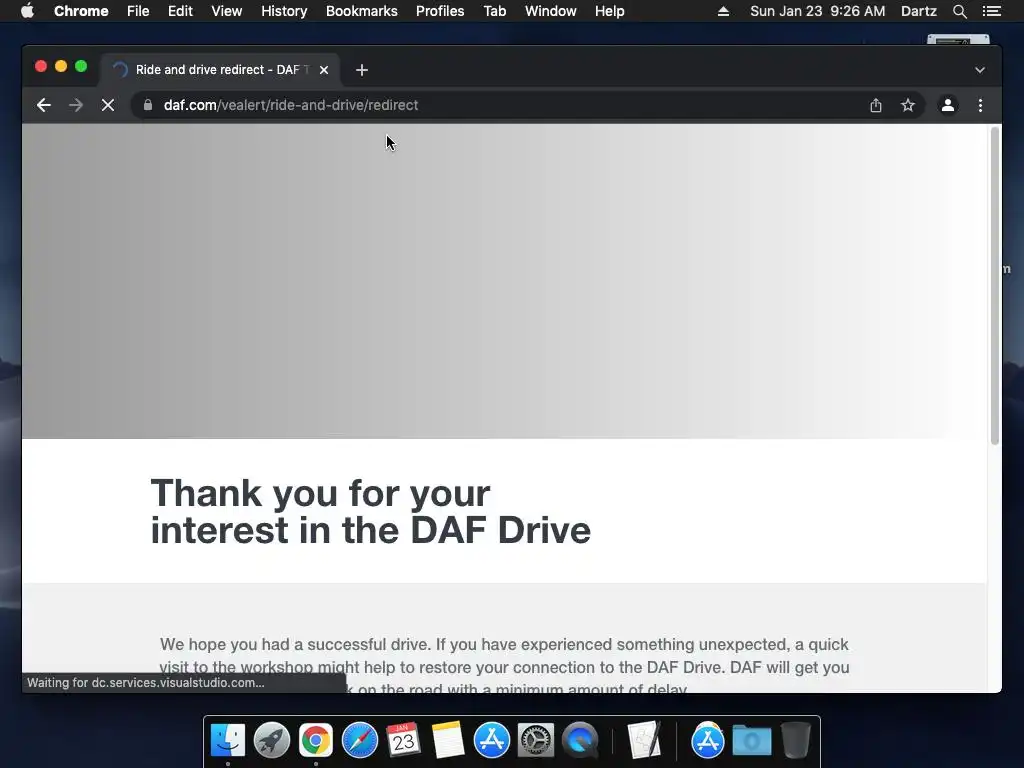
Task: Open Calendar showing 23 in the Dock
Action: coord(404,741)
